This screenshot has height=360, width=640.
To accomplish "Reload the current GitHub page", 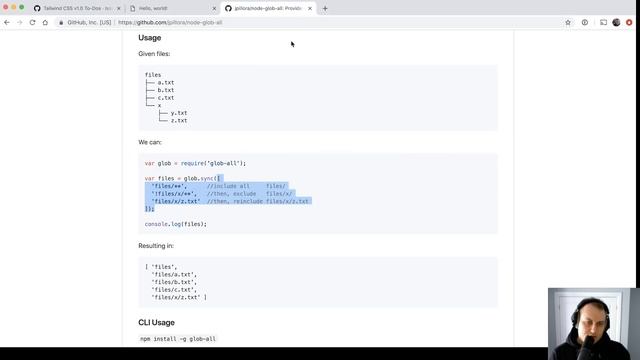I will point(32,22).
